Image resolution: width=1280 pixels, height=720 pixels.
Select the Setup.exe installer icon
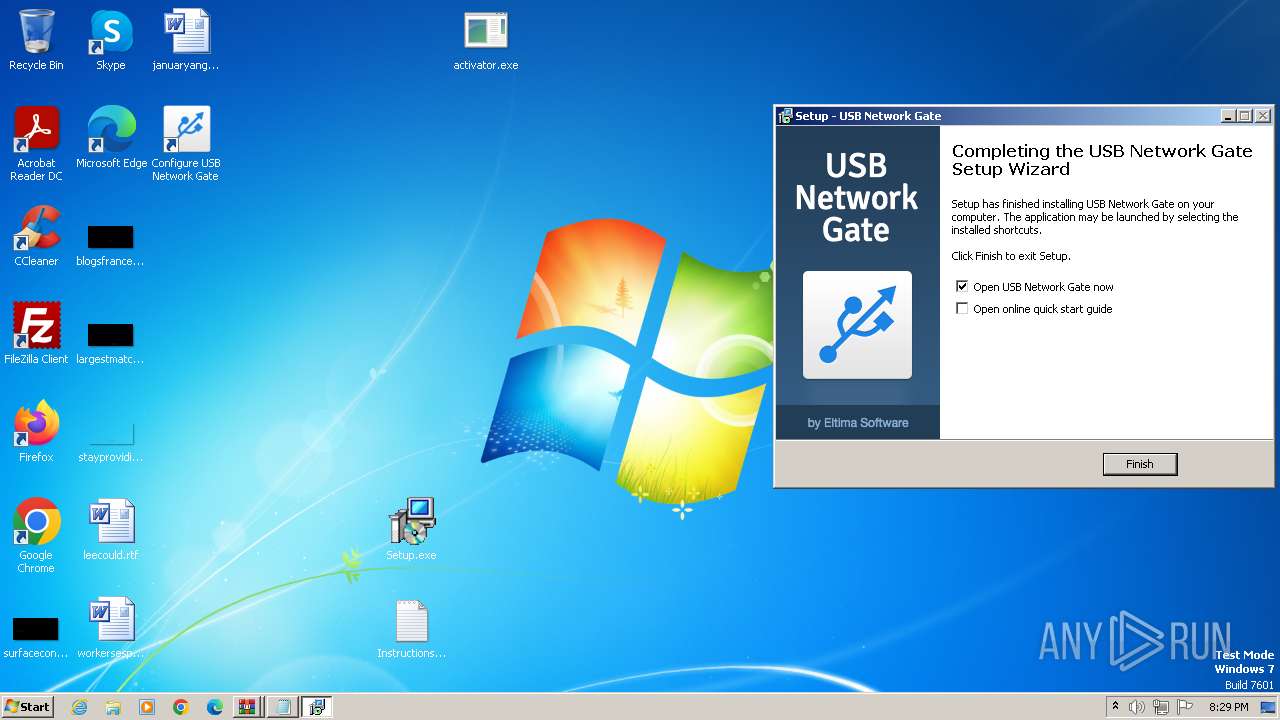coord(412,530)
